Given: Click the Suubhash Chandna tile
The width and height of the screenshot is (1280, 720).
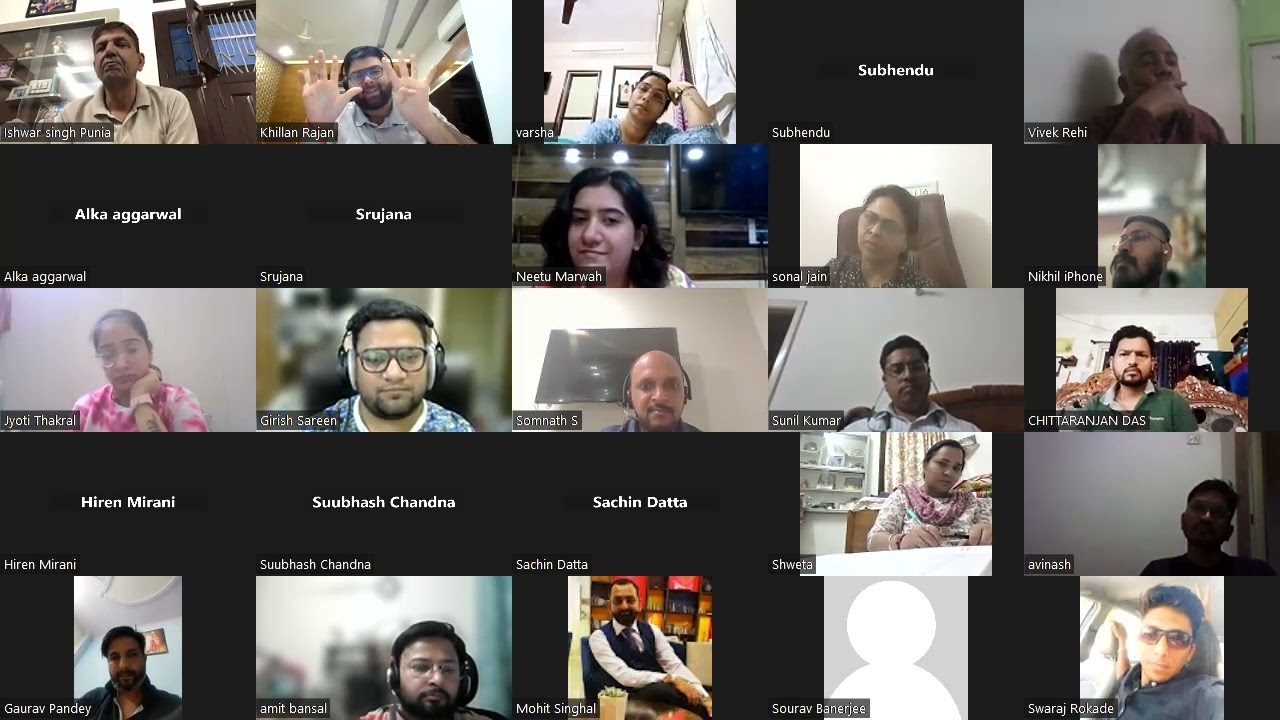Looking at the screenshot, I should 384,504.
